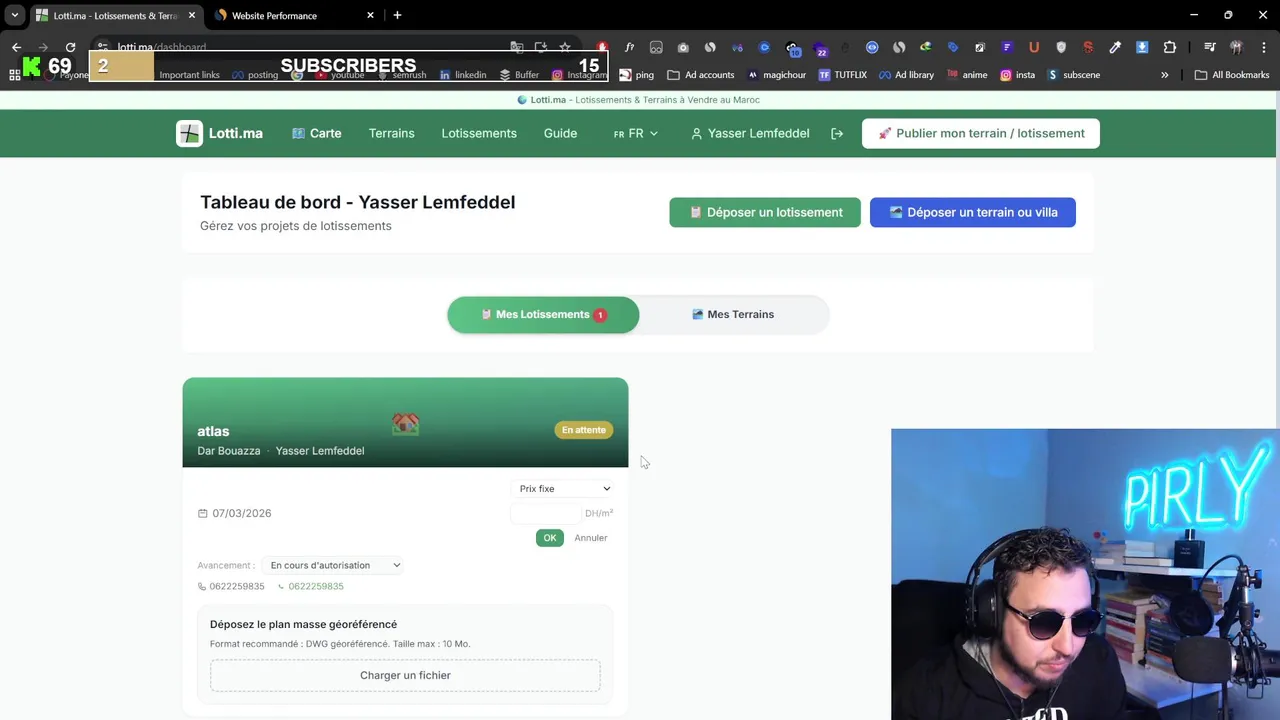1280x720 pixels.
Task: Open the tab search chevron at top-left
Action: tap(14, 15)
